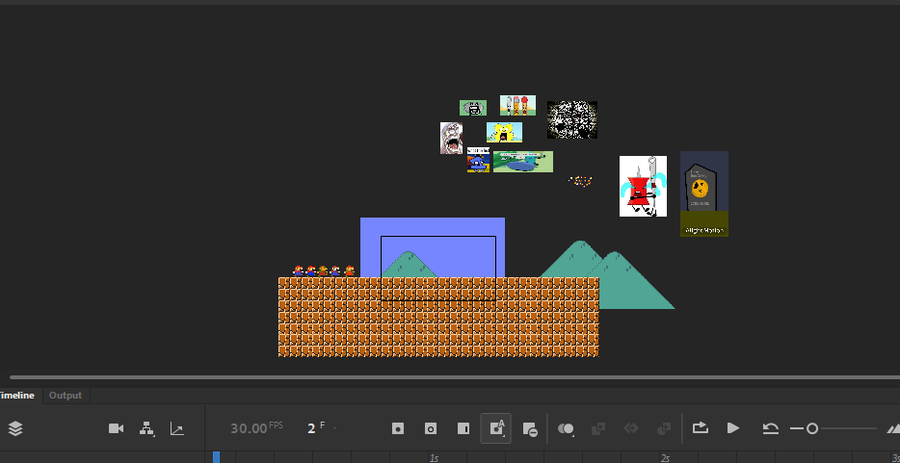Toggle Onion Skin with the overlapping circles icon
Viewport: 900px width, 463px height.
pyautogui.click(x=566, y=429)
